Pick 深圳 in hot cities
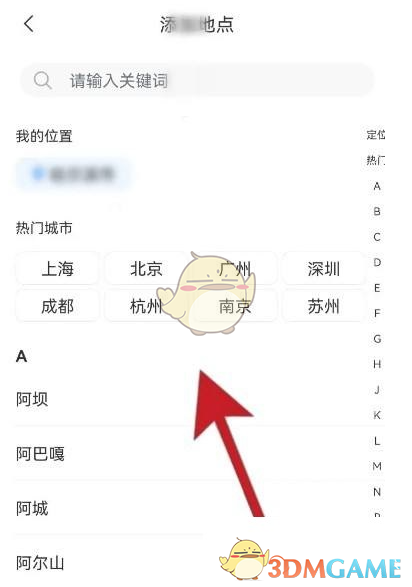The height and width of the screenshot is (587, 412). (323, 269)
